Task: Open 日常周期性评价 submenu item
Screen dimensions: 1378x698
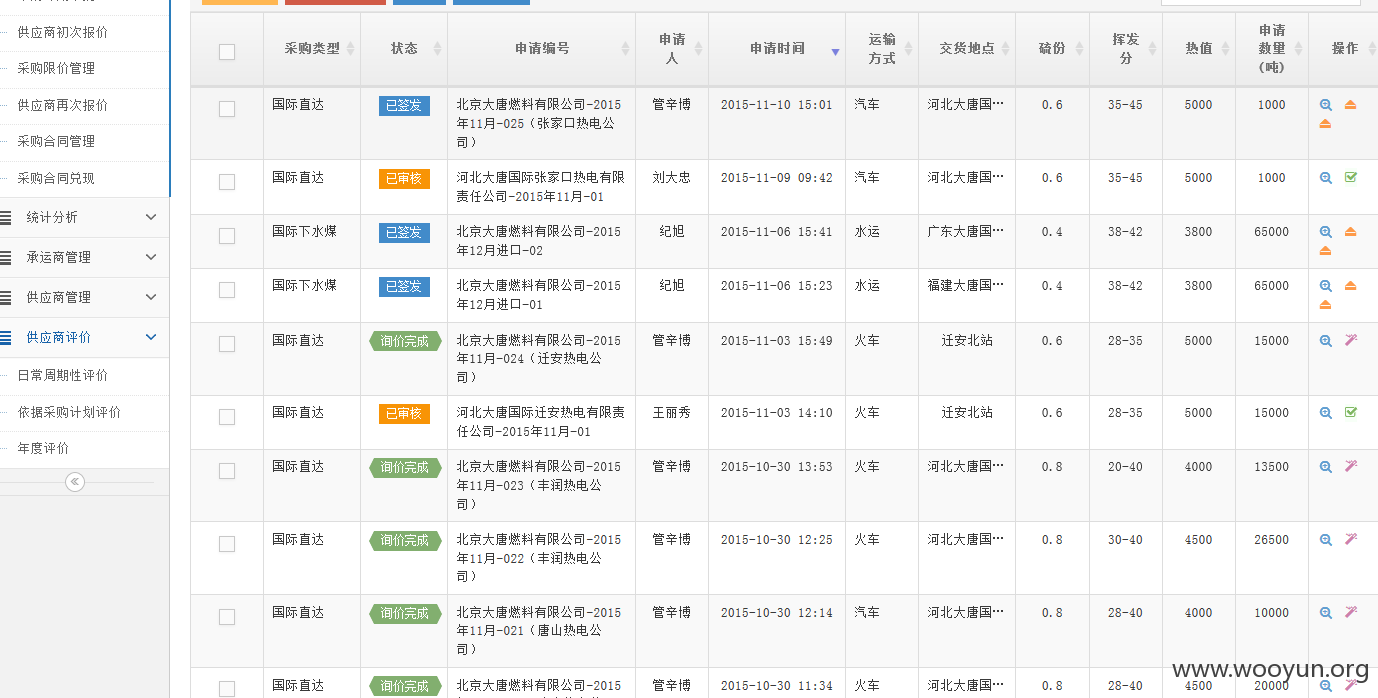Action: (x=63, y=375)
